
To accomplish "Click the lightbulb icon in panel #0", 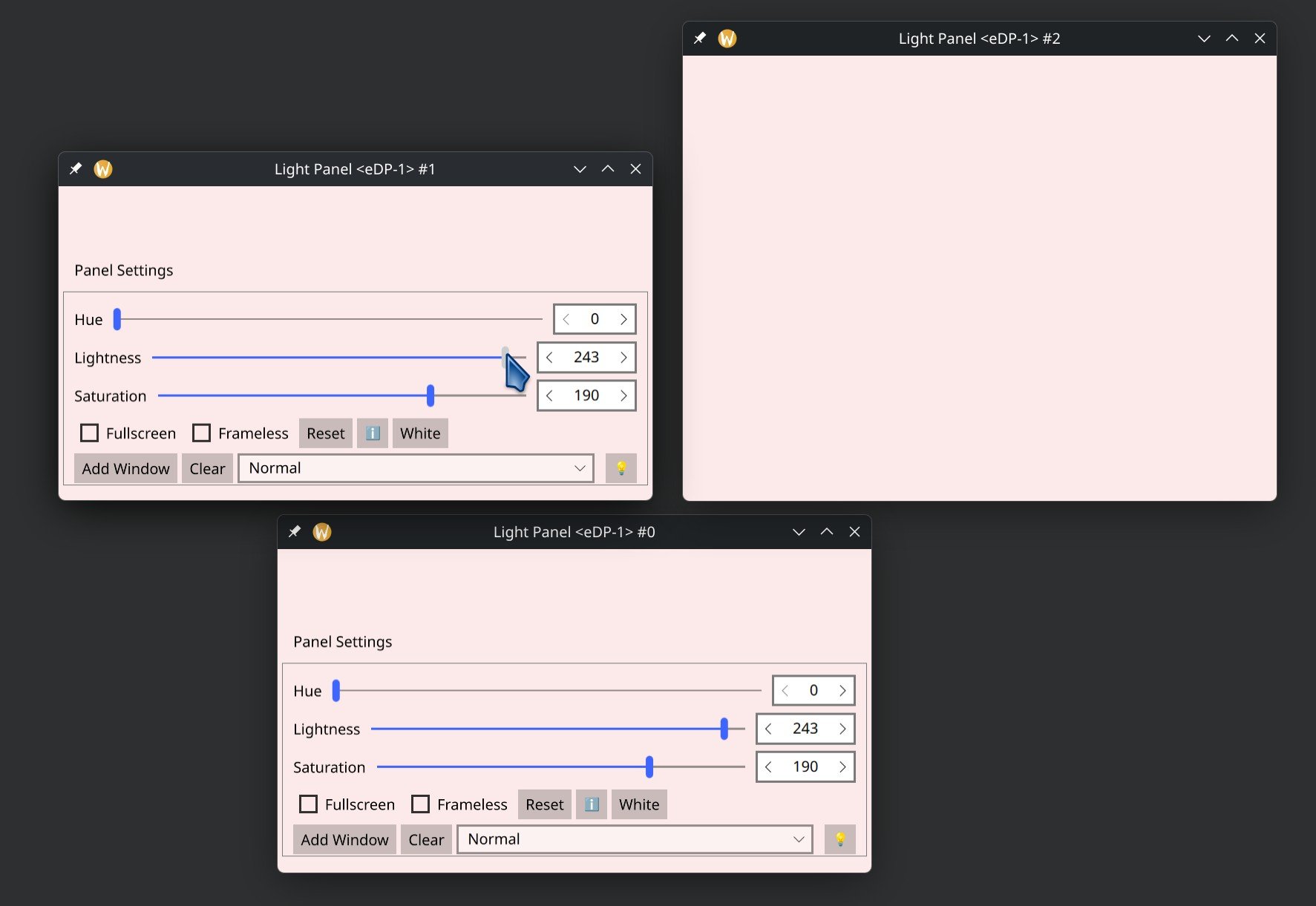I will pos(840,839).
